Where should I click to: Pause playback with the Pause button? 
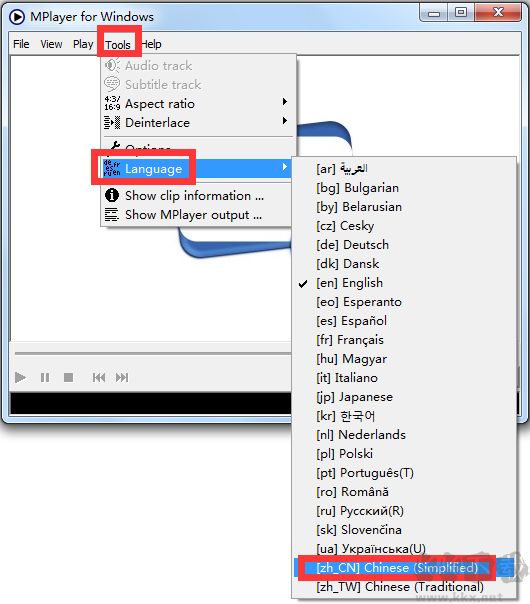click(x=45, y=377)
